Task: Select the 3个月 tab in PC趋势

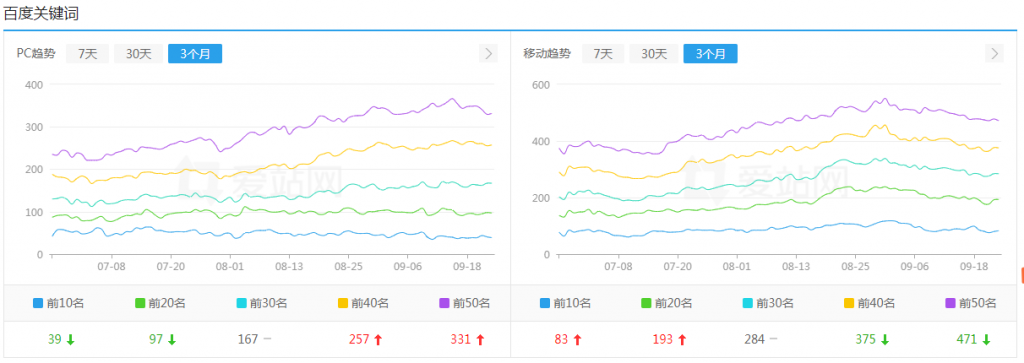Action: (195, 54)
